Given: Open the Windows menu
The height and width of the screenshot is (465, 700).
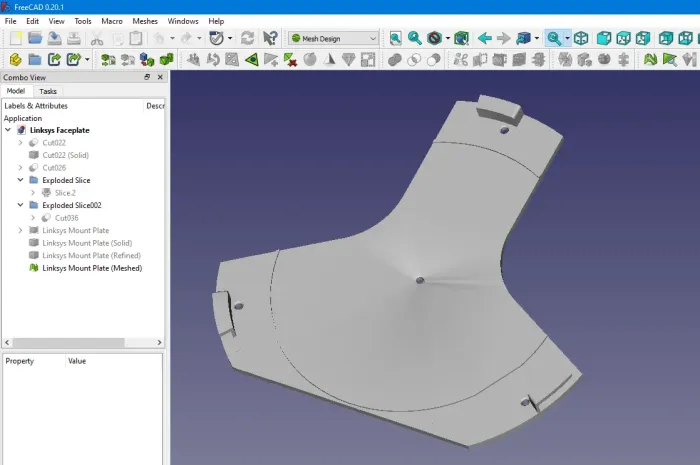Looking at the screenshot, I should (183, 21).
